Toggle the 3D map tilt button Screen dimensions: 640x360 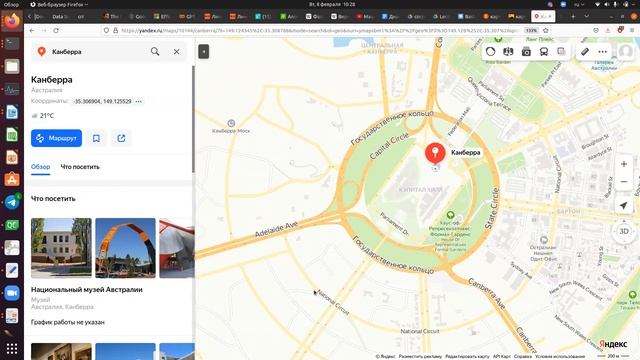624,231
